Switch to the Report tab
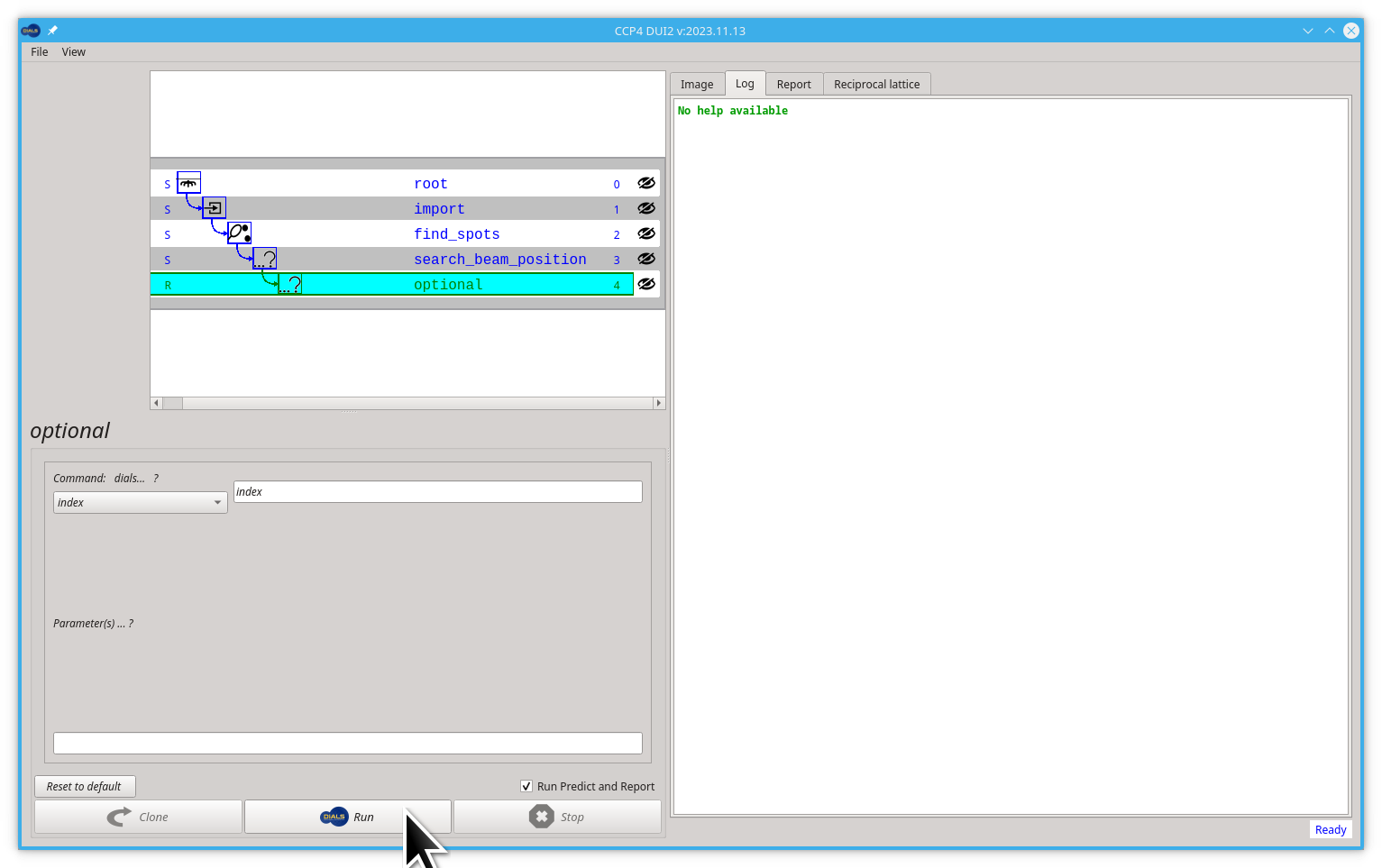Screen dimensions: 1382x868 (x=794, y=84)
